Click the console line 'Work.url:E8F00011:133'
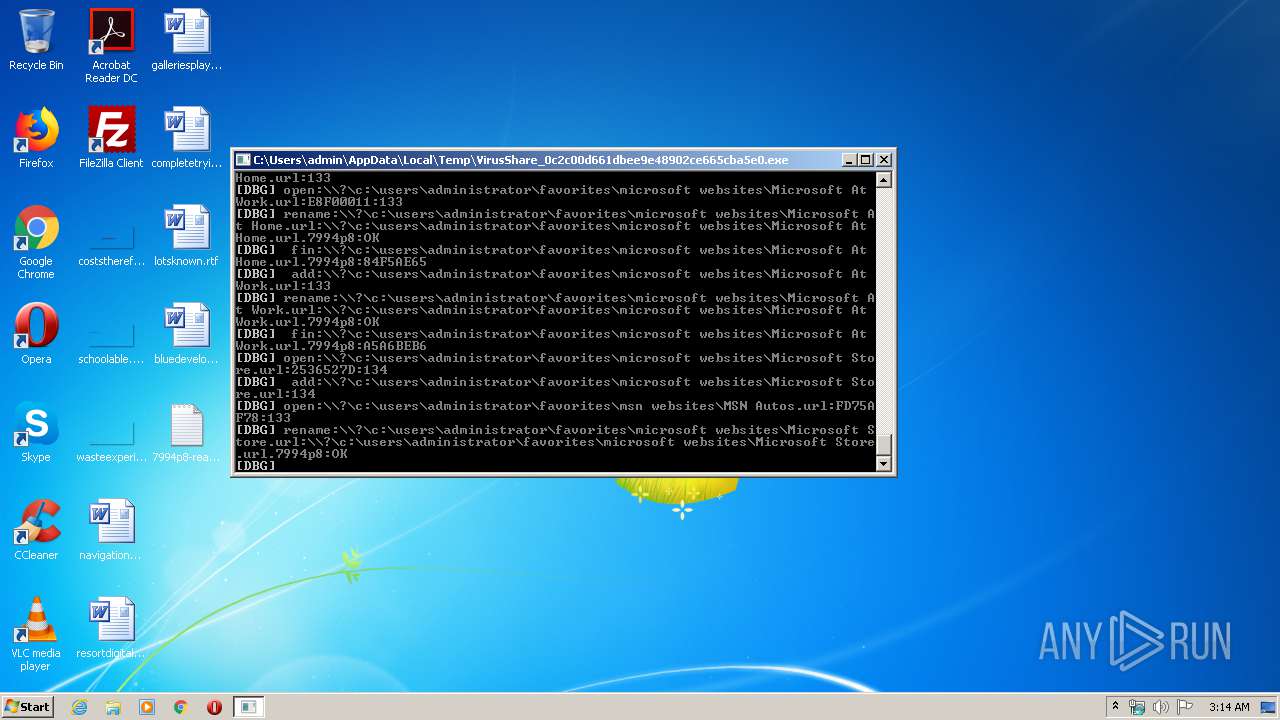 (x=319, y=202)
